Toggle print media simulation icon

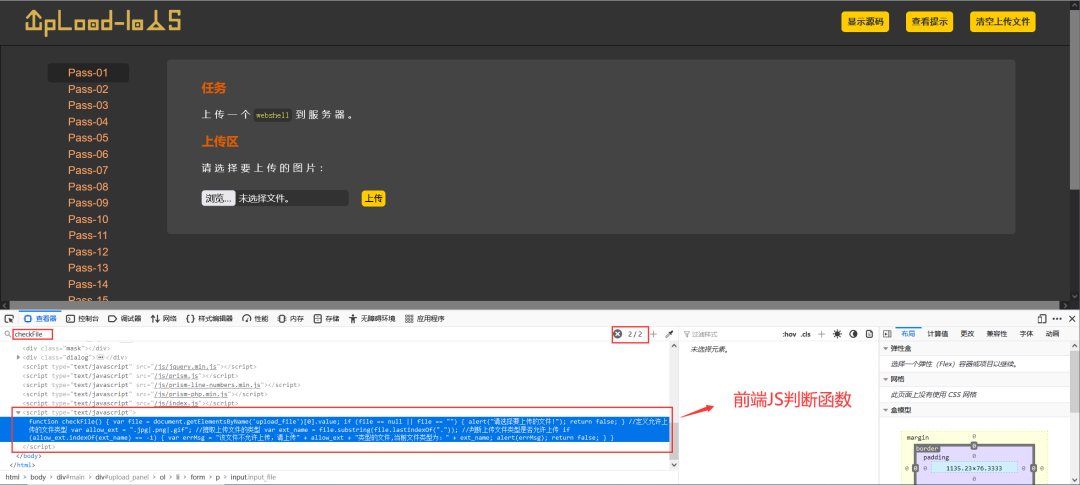tap(868, 334)
